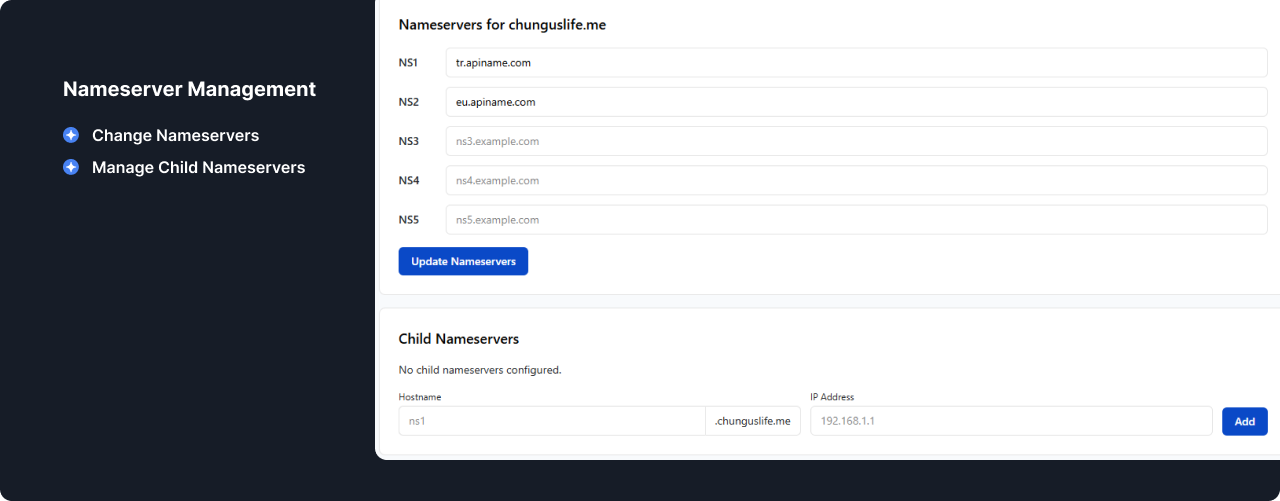This screenshot has width=1280, height=501.
Task: Click the Child Nameservers section heading
Action: pos(458,339)
